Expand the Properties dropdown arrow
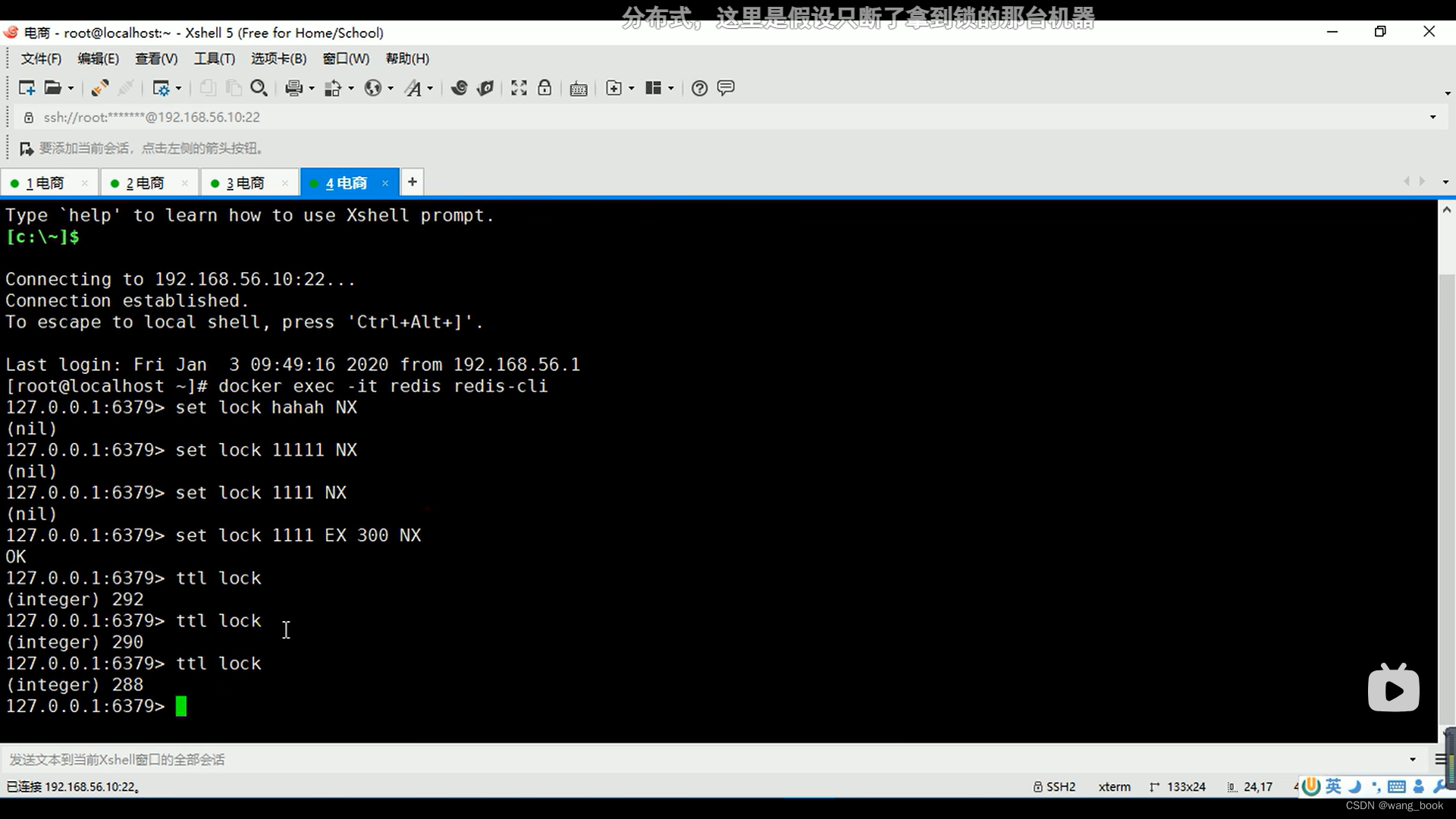Viewport: 1456px width, 819px height. [179, 89]
